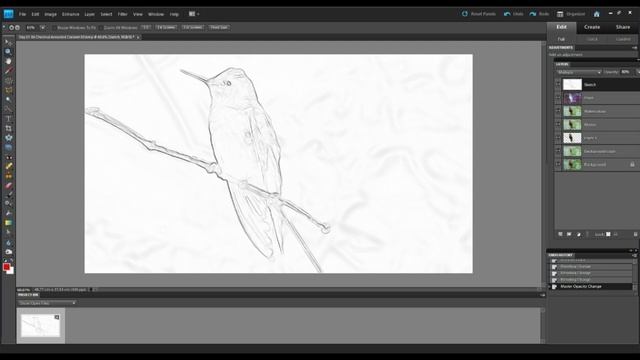Image resolution: width=640 pixels, height=360 pixels.
Task: Hide the Sketch layer
Action: (x=558, y=84)
